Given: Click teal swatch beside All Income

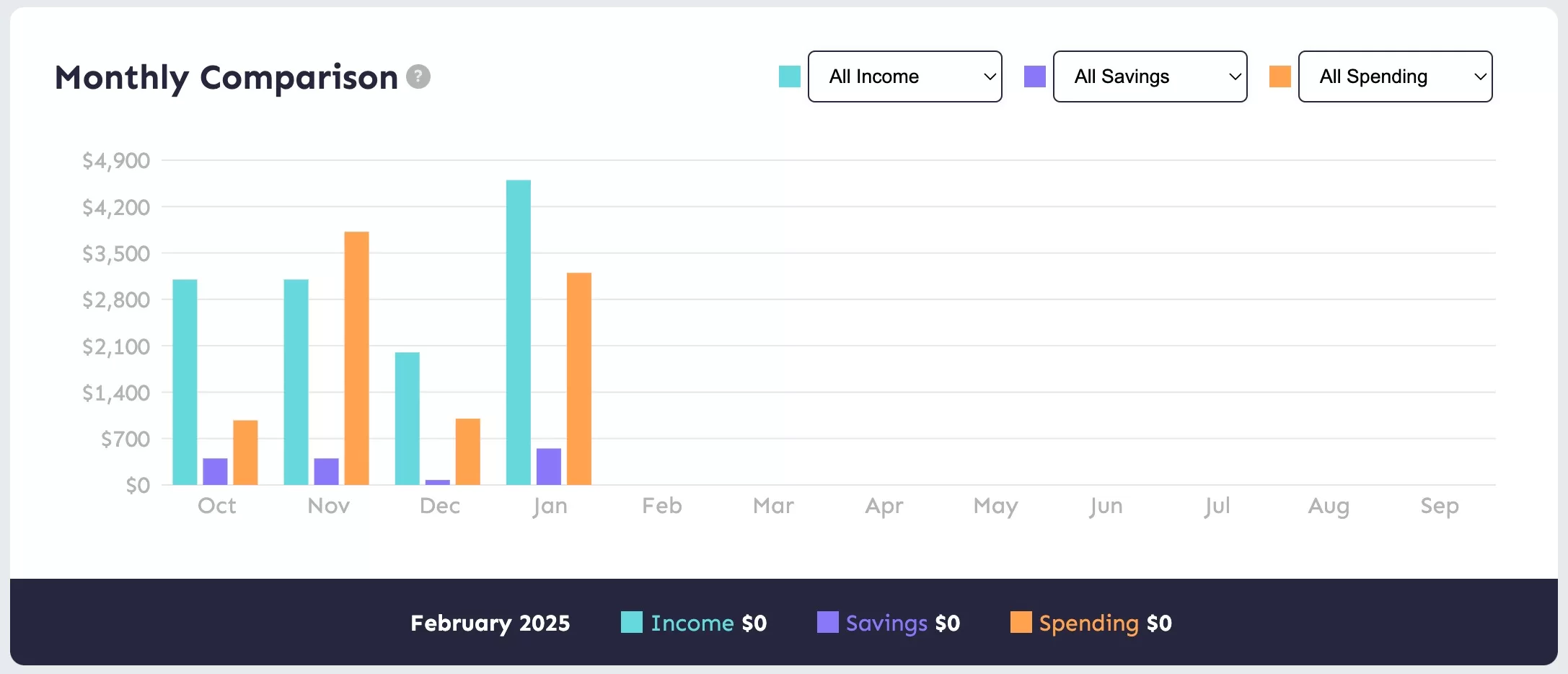Looking at the screenshot, I should [790, 76].
